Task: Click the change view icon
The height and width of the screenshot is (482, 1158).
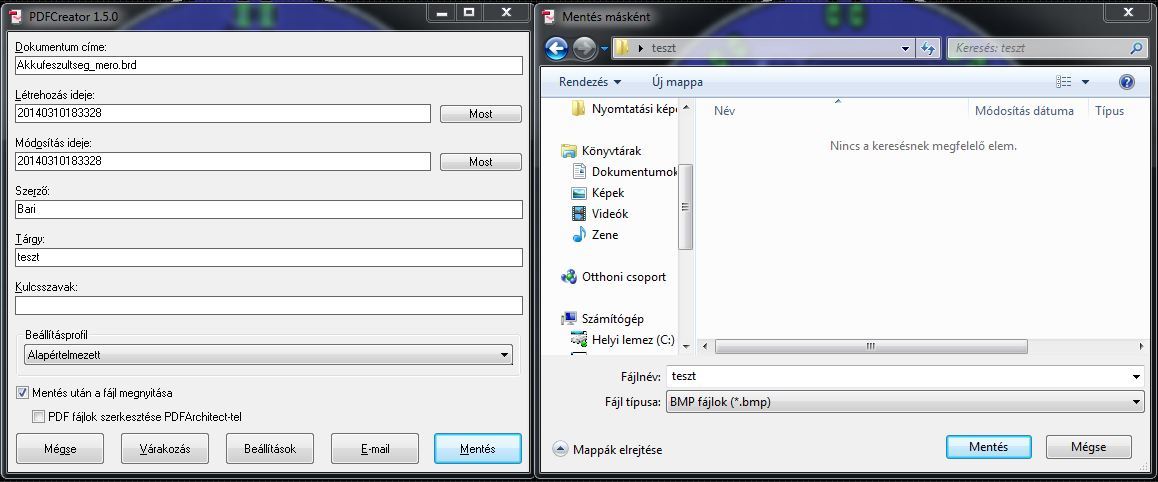Action: [x=1063, y=82]
